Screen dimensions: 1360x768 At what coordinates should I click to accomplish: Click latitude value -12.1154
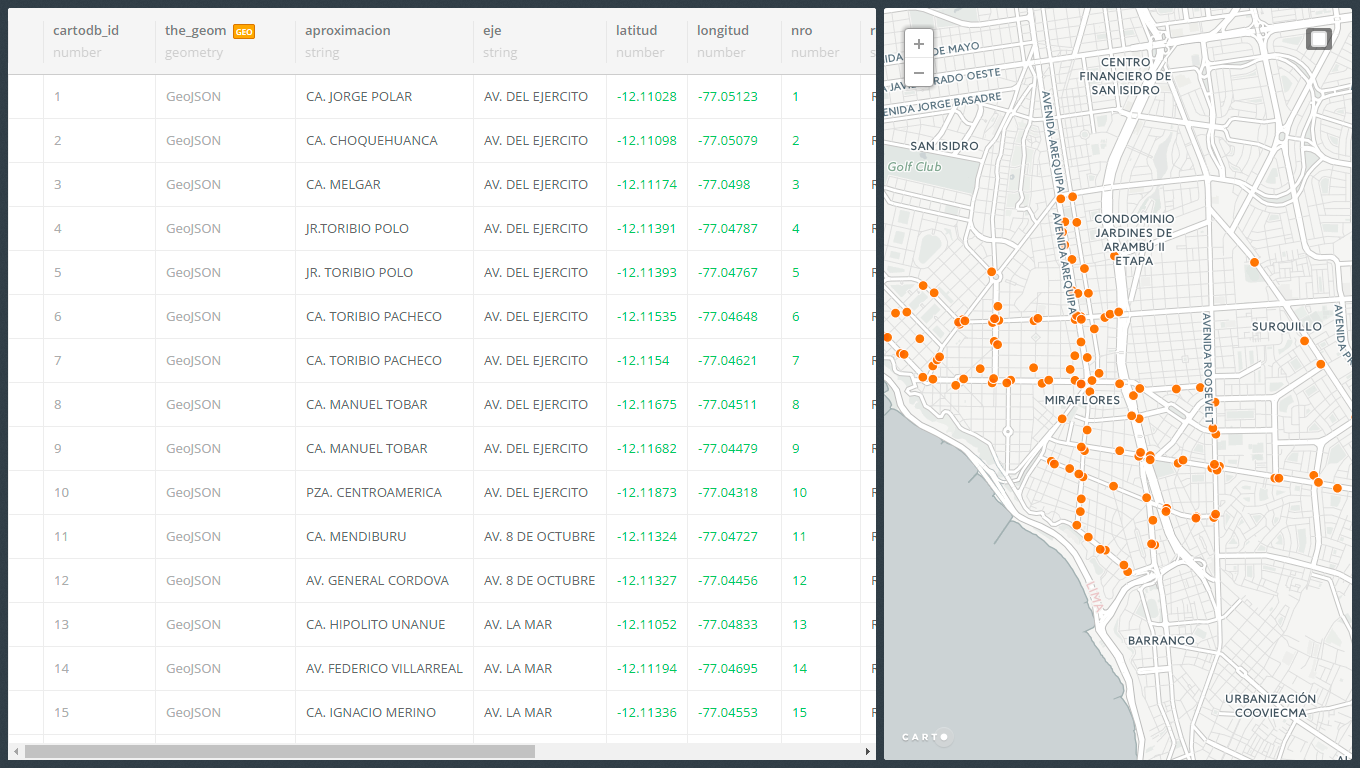click(x=643, y=361)
